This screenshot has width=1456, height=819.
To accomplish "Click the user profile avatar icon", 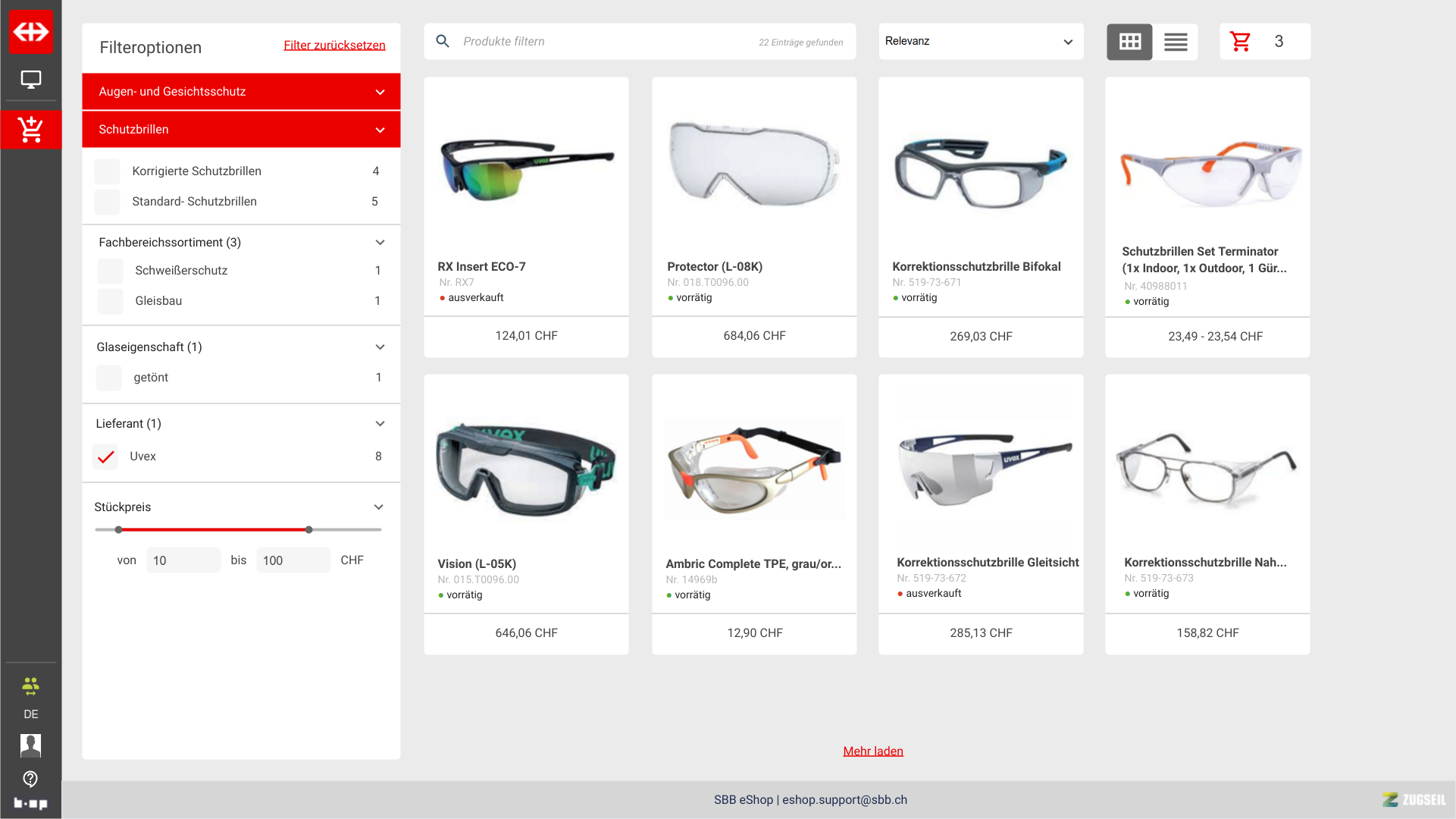I will [30, 745].
